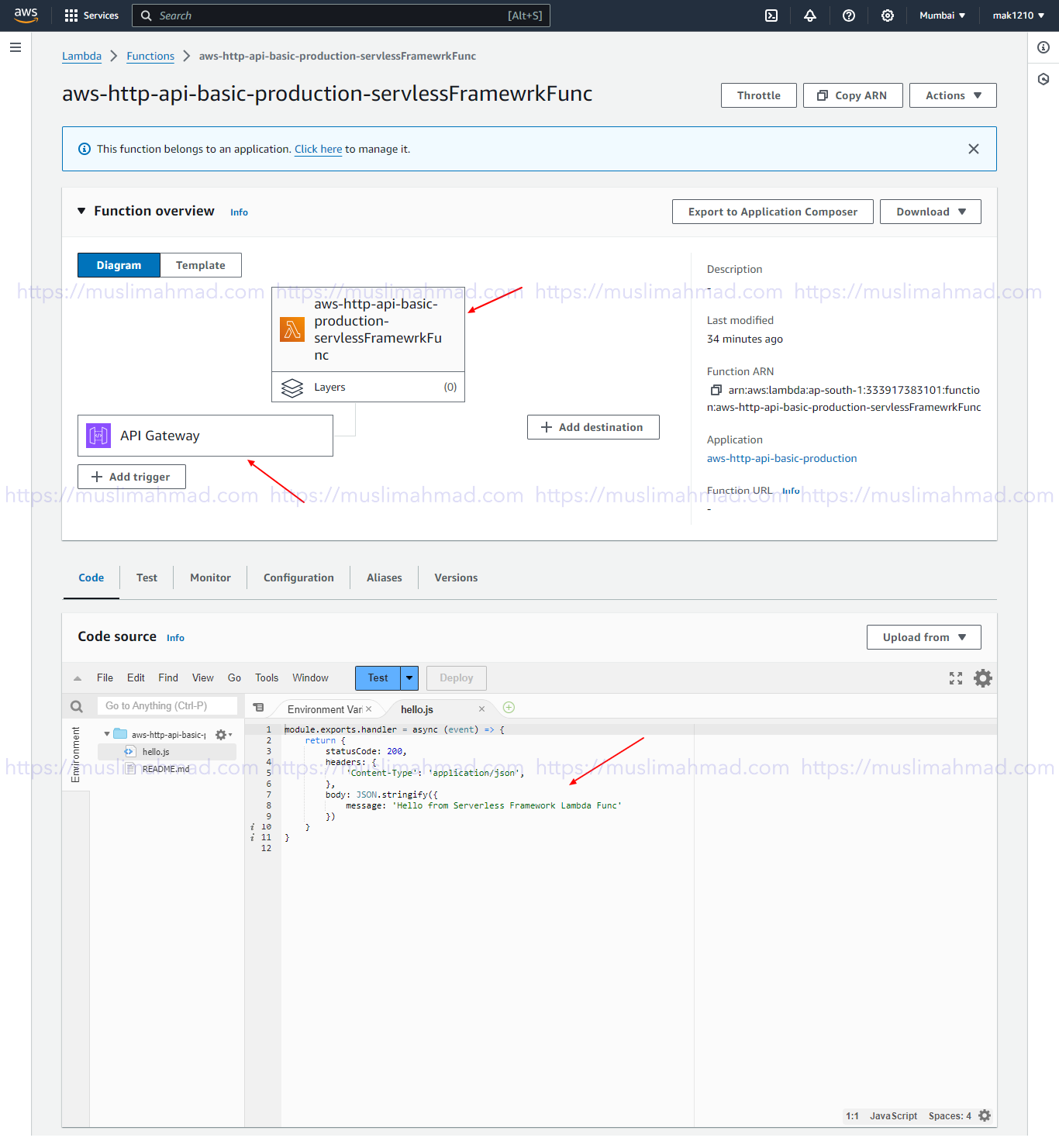Open the Download dropdown
Viewport: 1059px width, 1148px height.
click(x=930, y=212)
